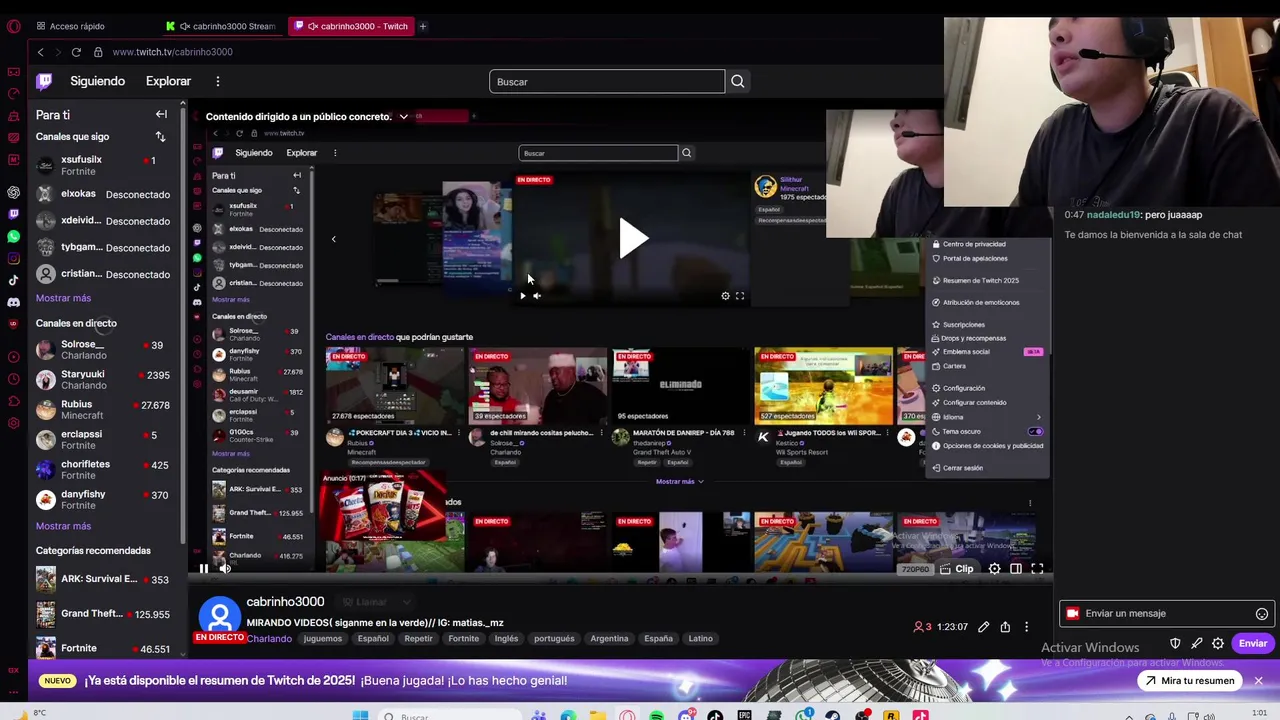The width and height of the screenshot is (1280, 720).
Task: Open GX Corner gamepad sidebar icon
Action: click(13, 72)
